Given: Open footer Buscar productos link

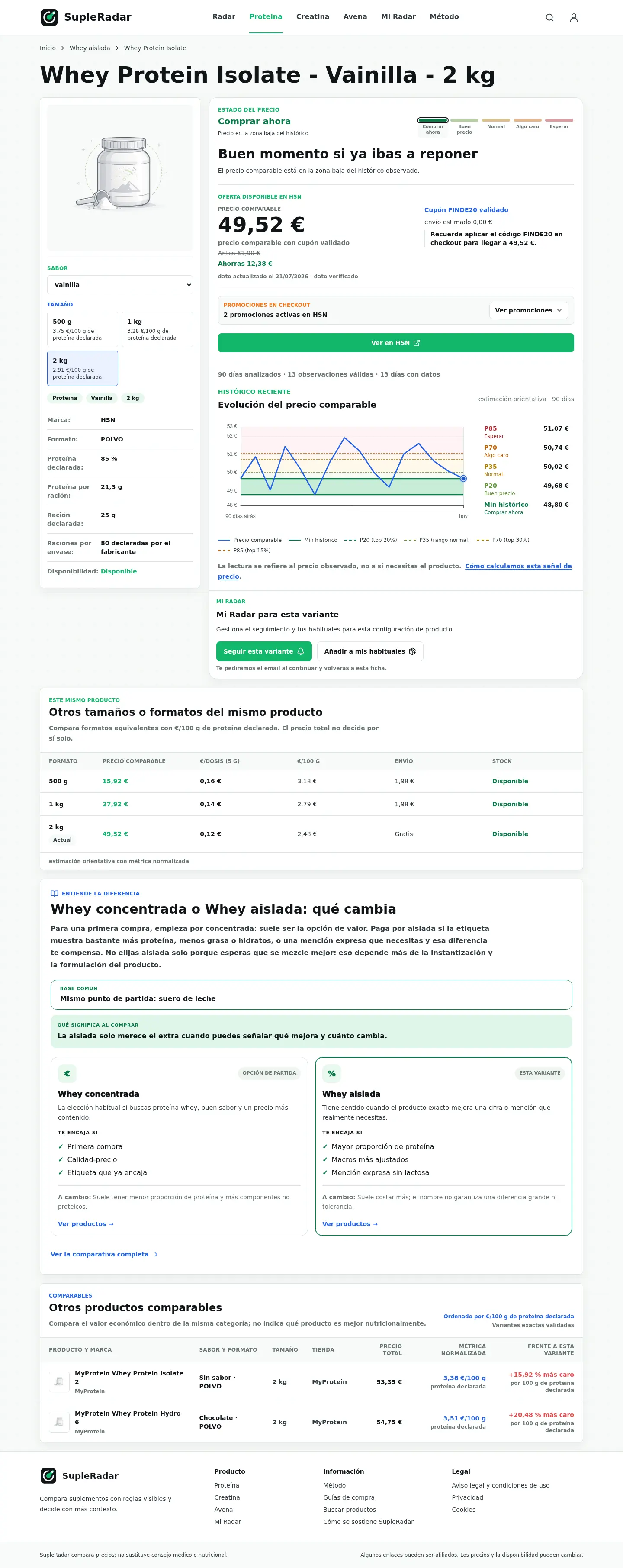Looking at the screenshot, I should (x=349, y=1510).
